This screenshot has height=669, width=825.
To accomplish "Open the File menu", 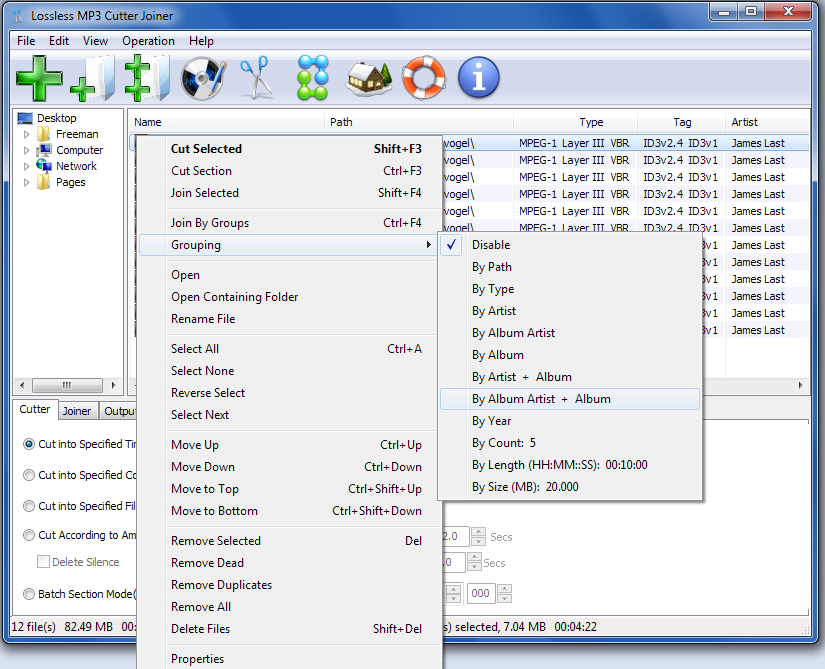I will pyautogui.click(x=26, y=41).
